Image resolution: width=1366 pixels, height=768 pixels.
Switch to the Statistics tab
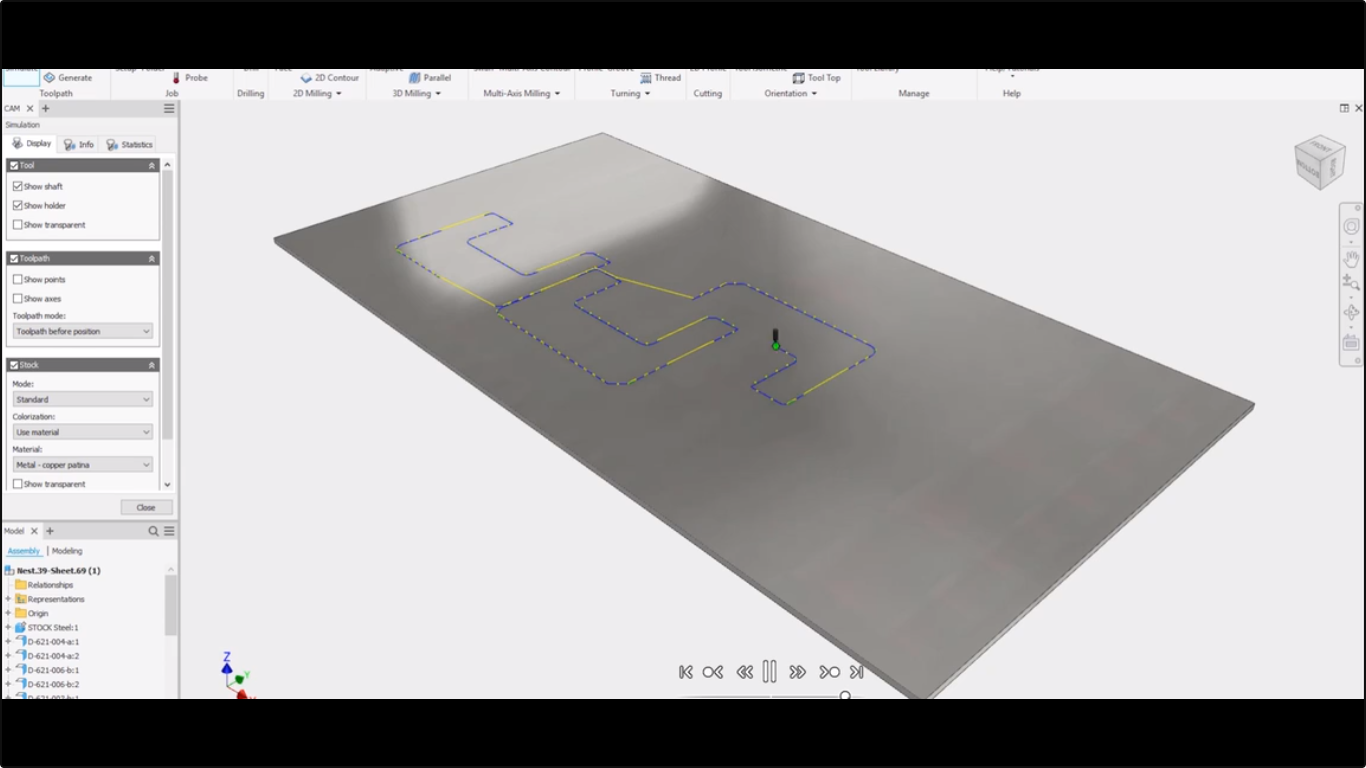[129, 144]
